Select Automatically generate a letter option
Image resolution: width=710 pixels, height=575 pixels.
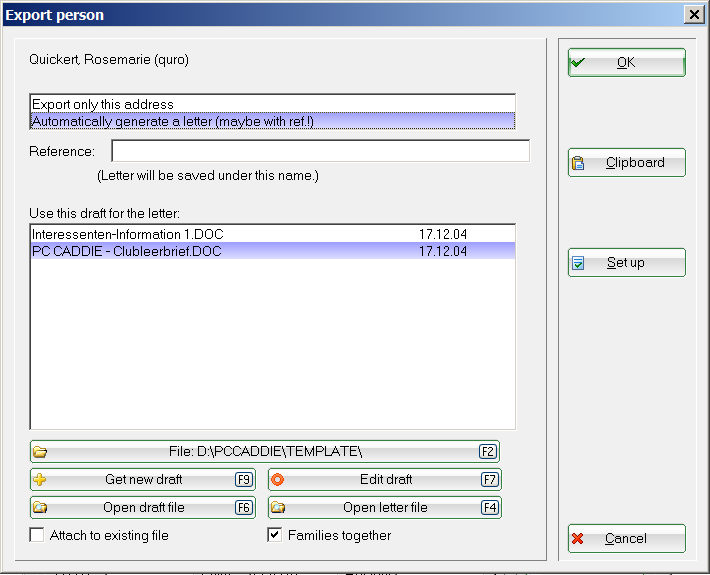coord(273,121)
